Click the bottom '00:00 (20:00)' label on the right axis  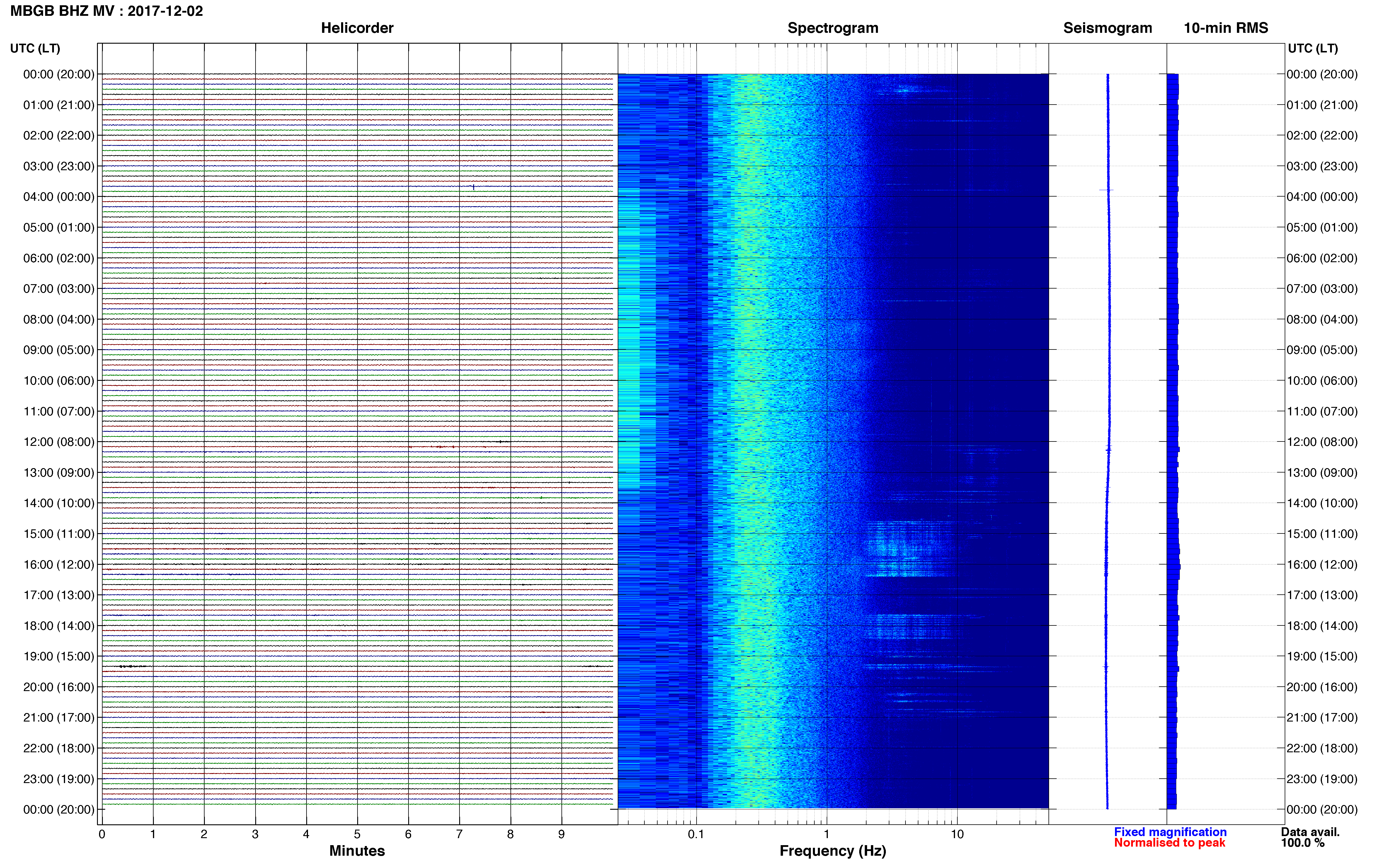(x=1322, y=809)
